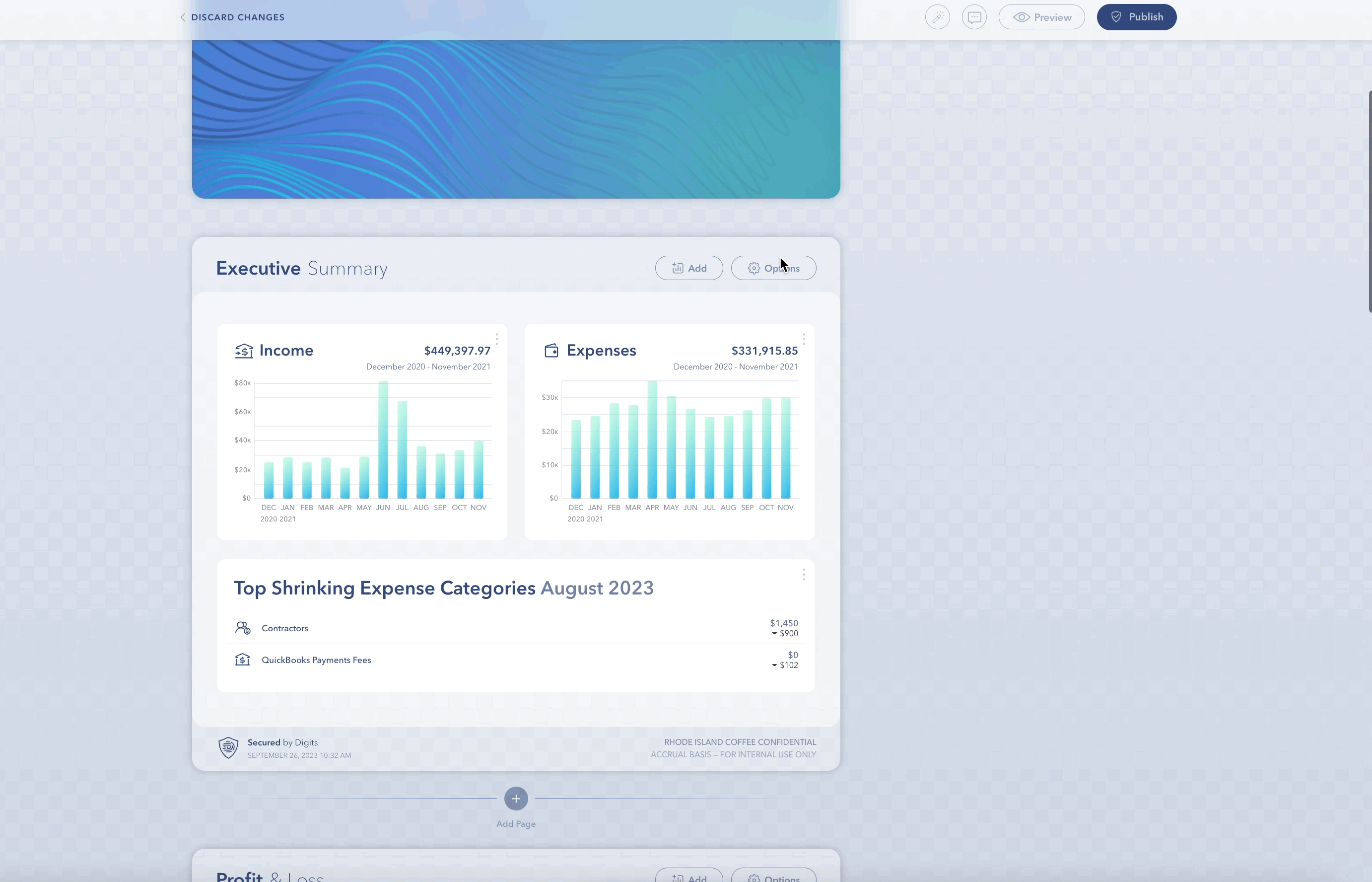The width and height of the screenshot is (1372, 882).
Task: Click the Add Page label
Action: coord(516,824)
